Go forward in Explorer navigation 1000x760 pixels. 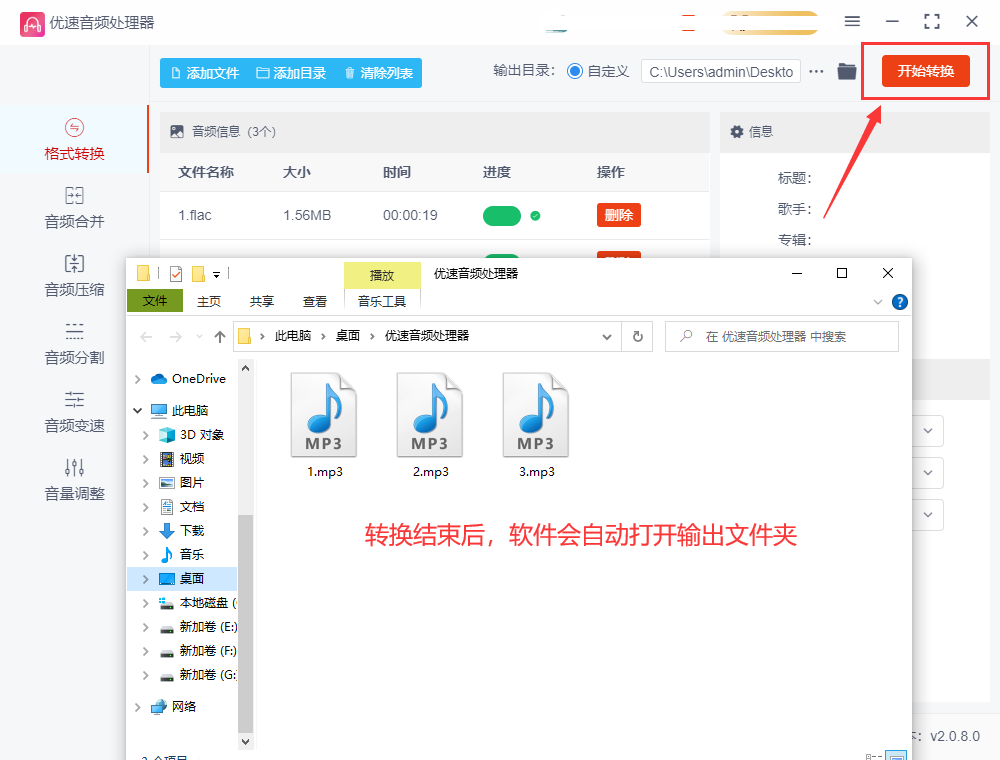[175, 337]
